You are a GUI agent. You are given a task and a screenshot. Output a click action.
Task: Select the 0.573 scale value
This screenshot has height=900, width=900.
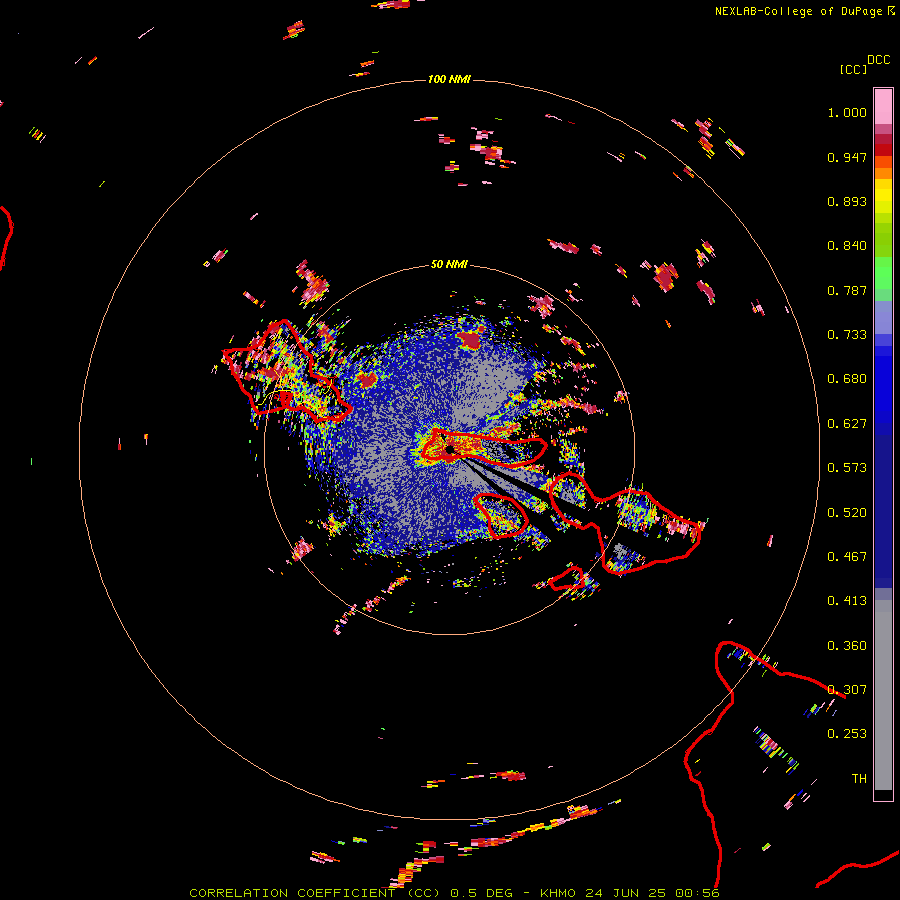(847, 468)
